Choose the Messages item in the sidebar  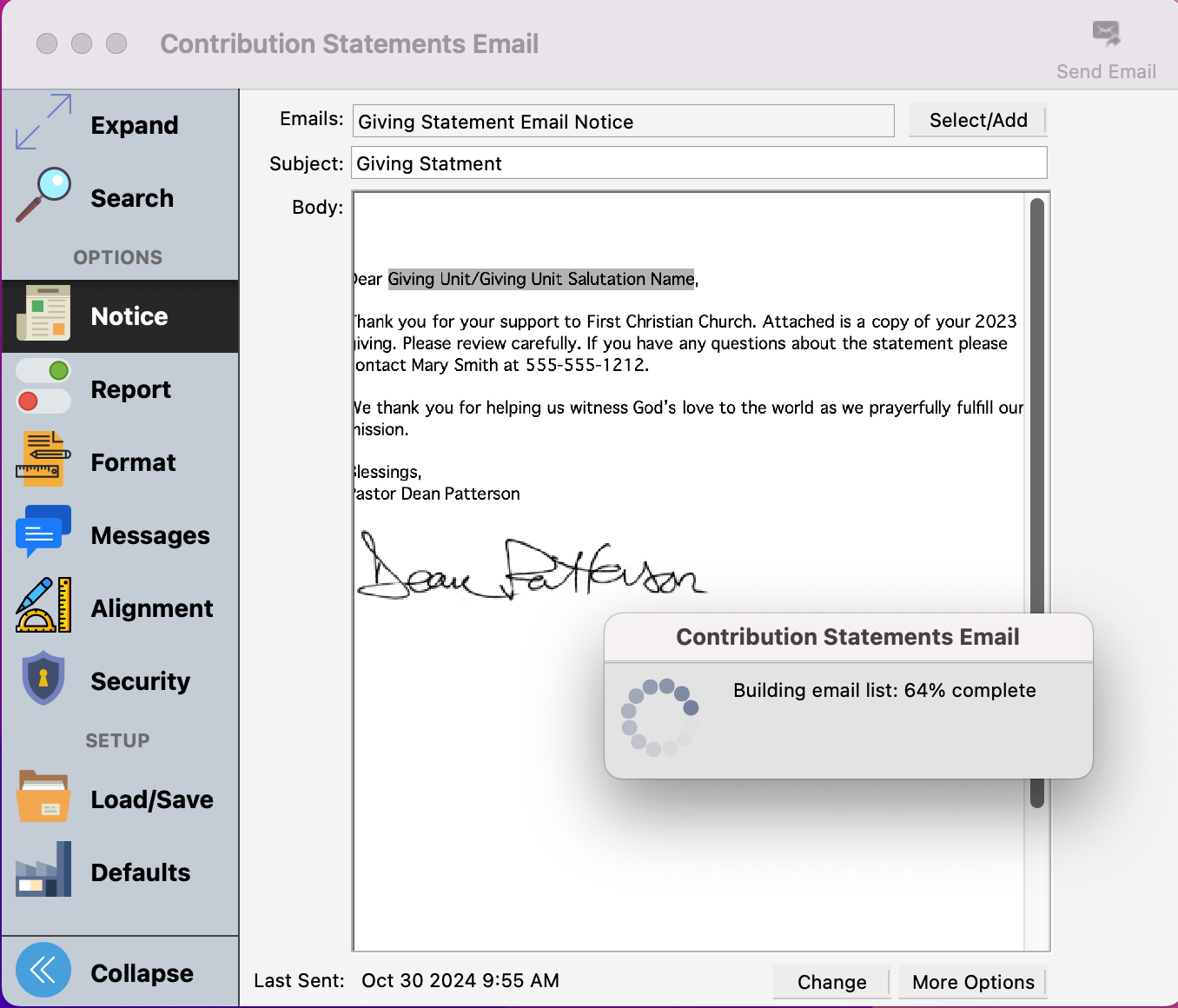click(150, 535)
